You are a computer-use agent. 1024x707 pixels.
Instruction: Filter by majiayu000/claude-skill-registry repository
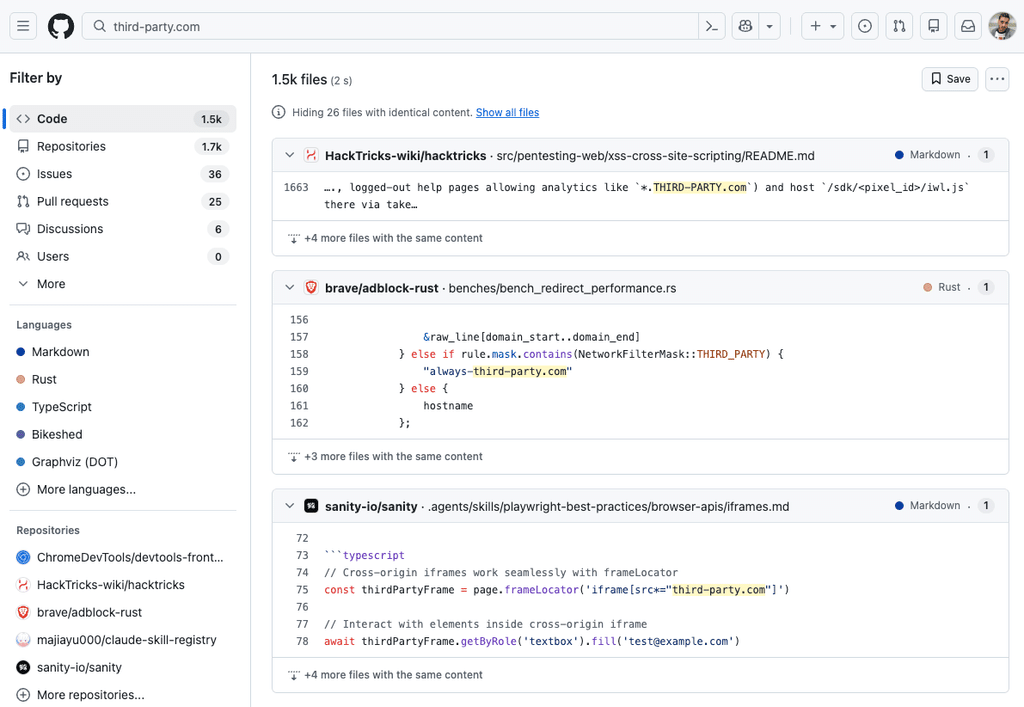pos(123,640)
